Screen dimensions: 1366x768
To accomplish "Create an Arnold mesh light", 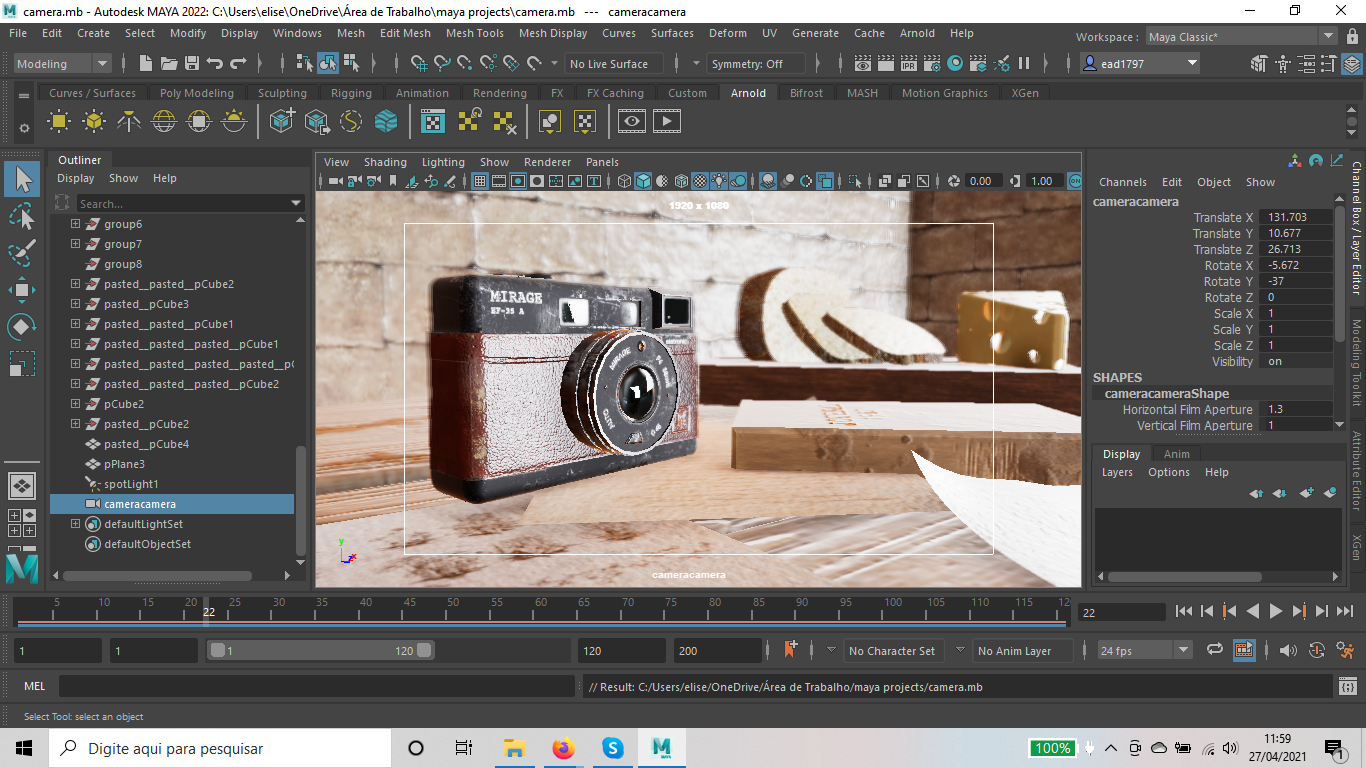I will click(94, 122).
